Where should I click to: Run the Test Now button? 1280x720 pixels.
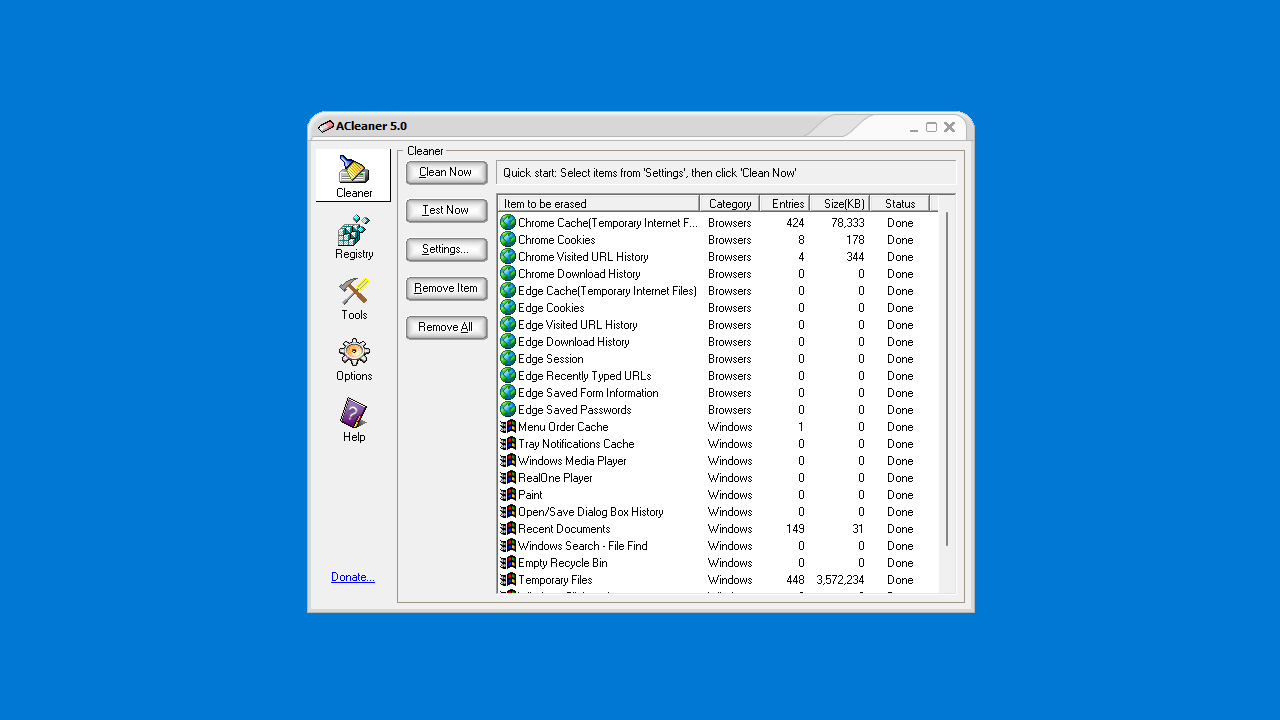pyautogui.click(x=446, y=211)
